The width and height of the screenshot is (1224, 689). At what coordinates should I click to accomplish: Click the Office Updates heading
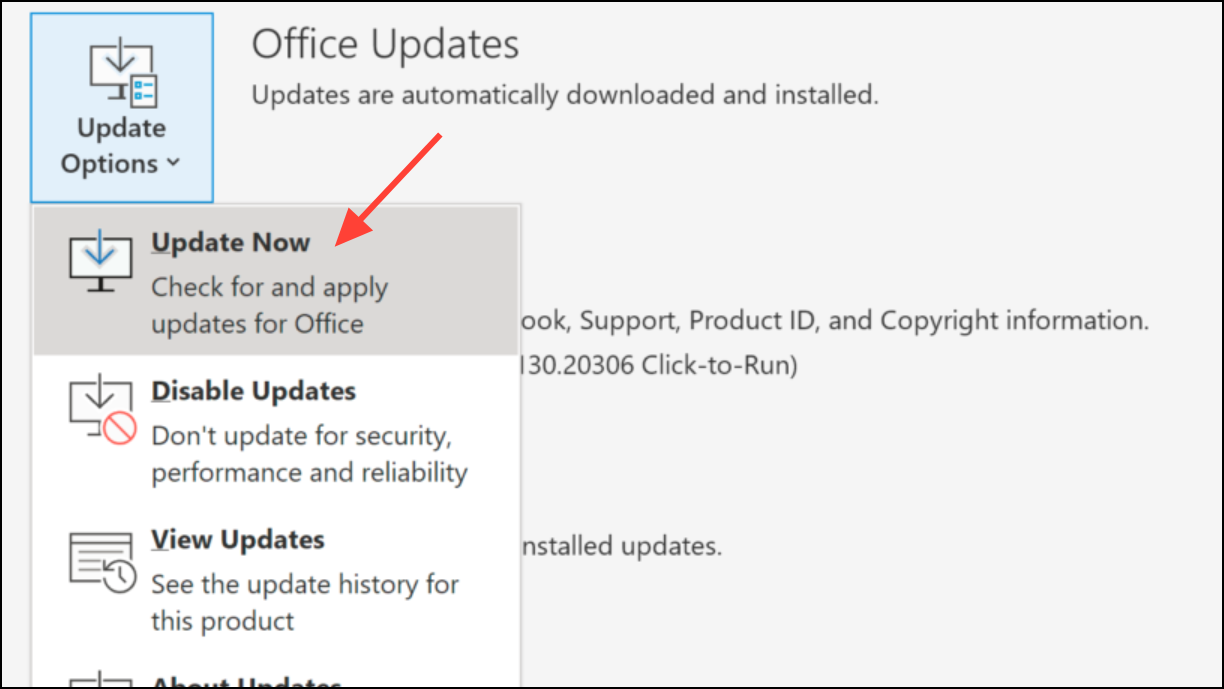point(385,45)
